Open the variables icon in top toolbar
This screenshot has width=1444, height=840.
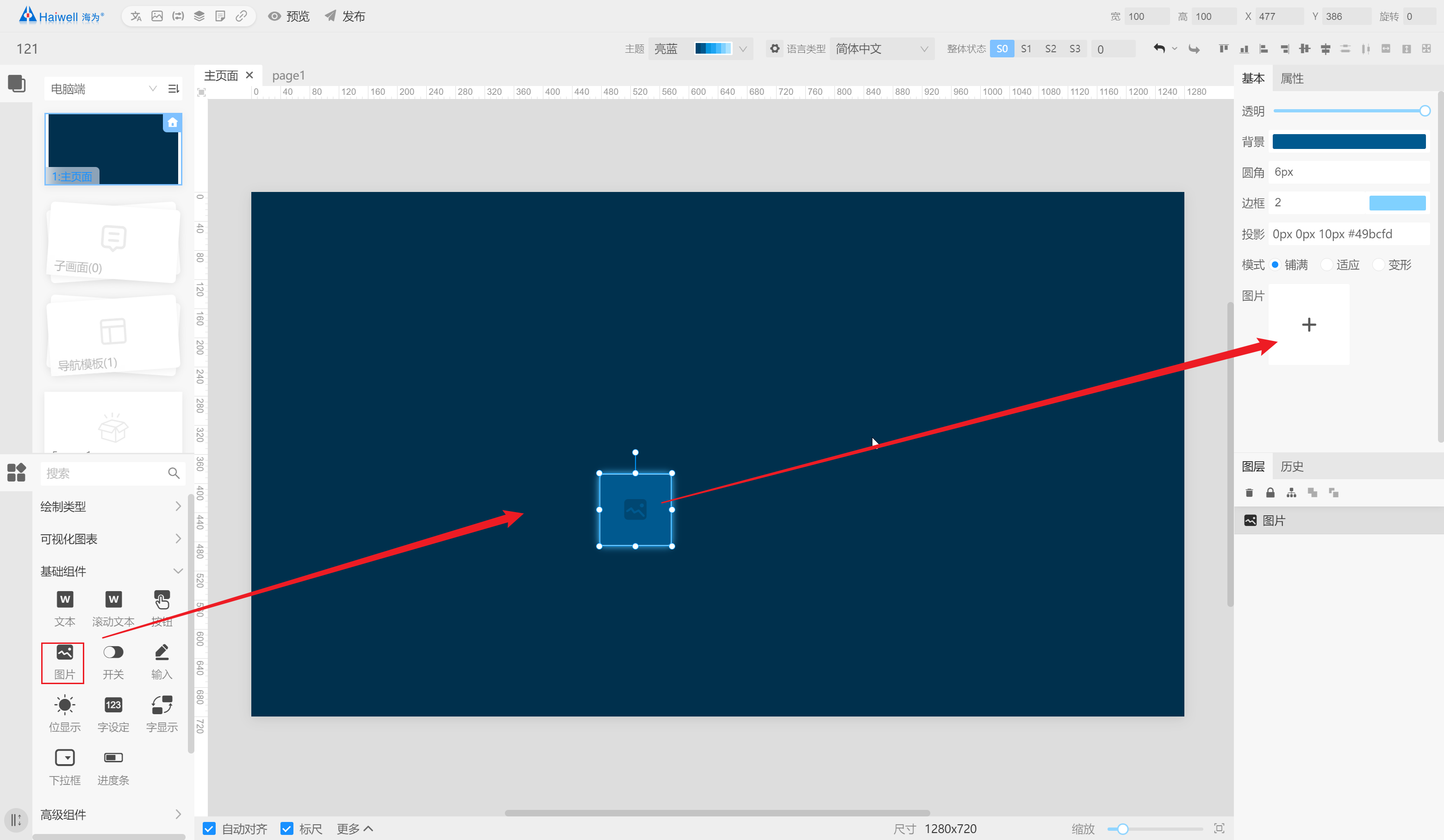[178, 16]
